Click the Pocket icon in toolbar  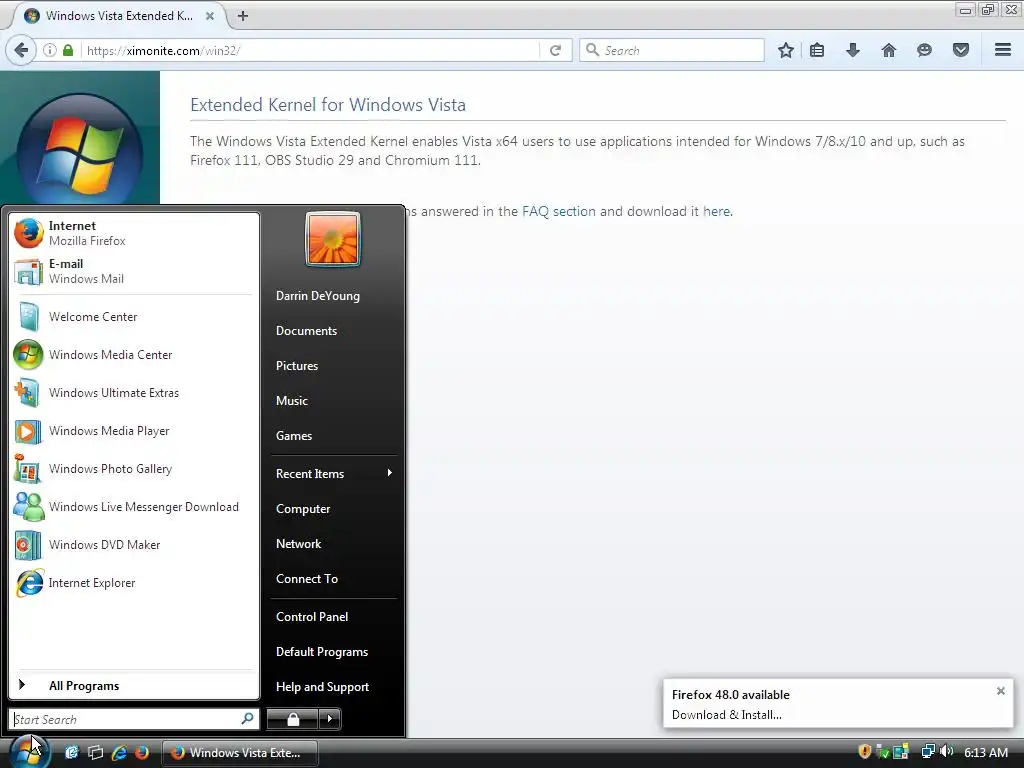(961, 50)
